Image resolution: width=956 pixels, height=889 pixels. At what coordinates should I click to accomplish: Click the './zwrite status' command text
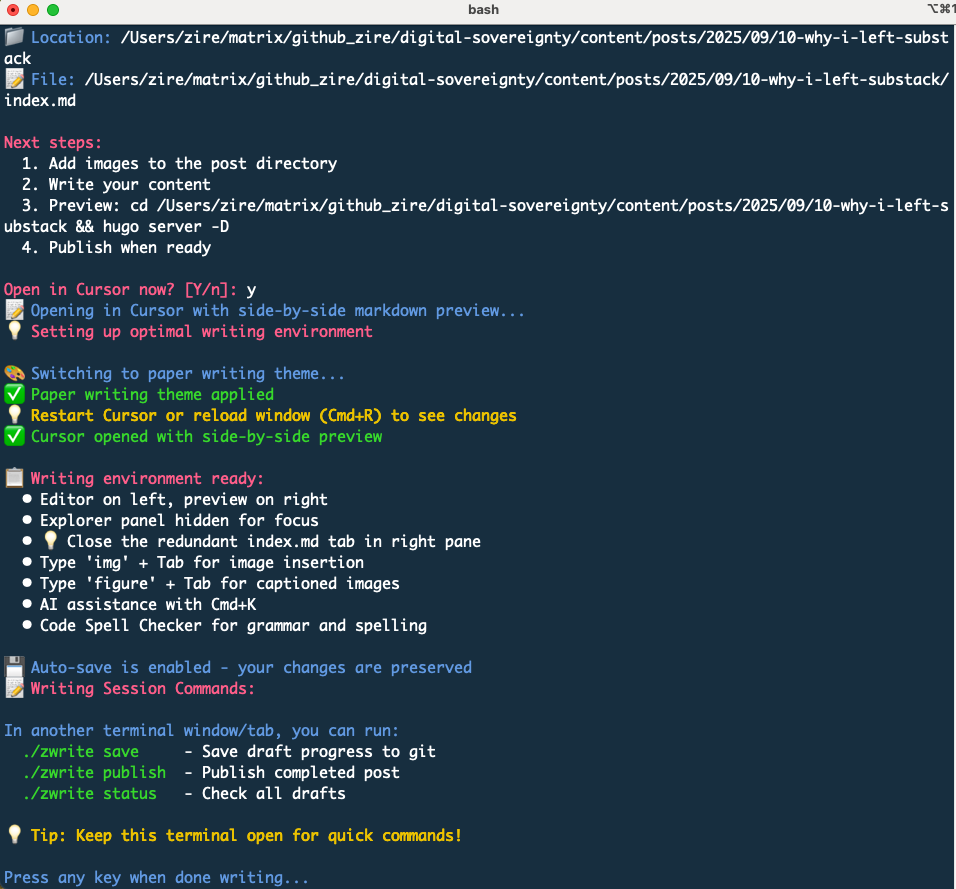coord(90,794)
